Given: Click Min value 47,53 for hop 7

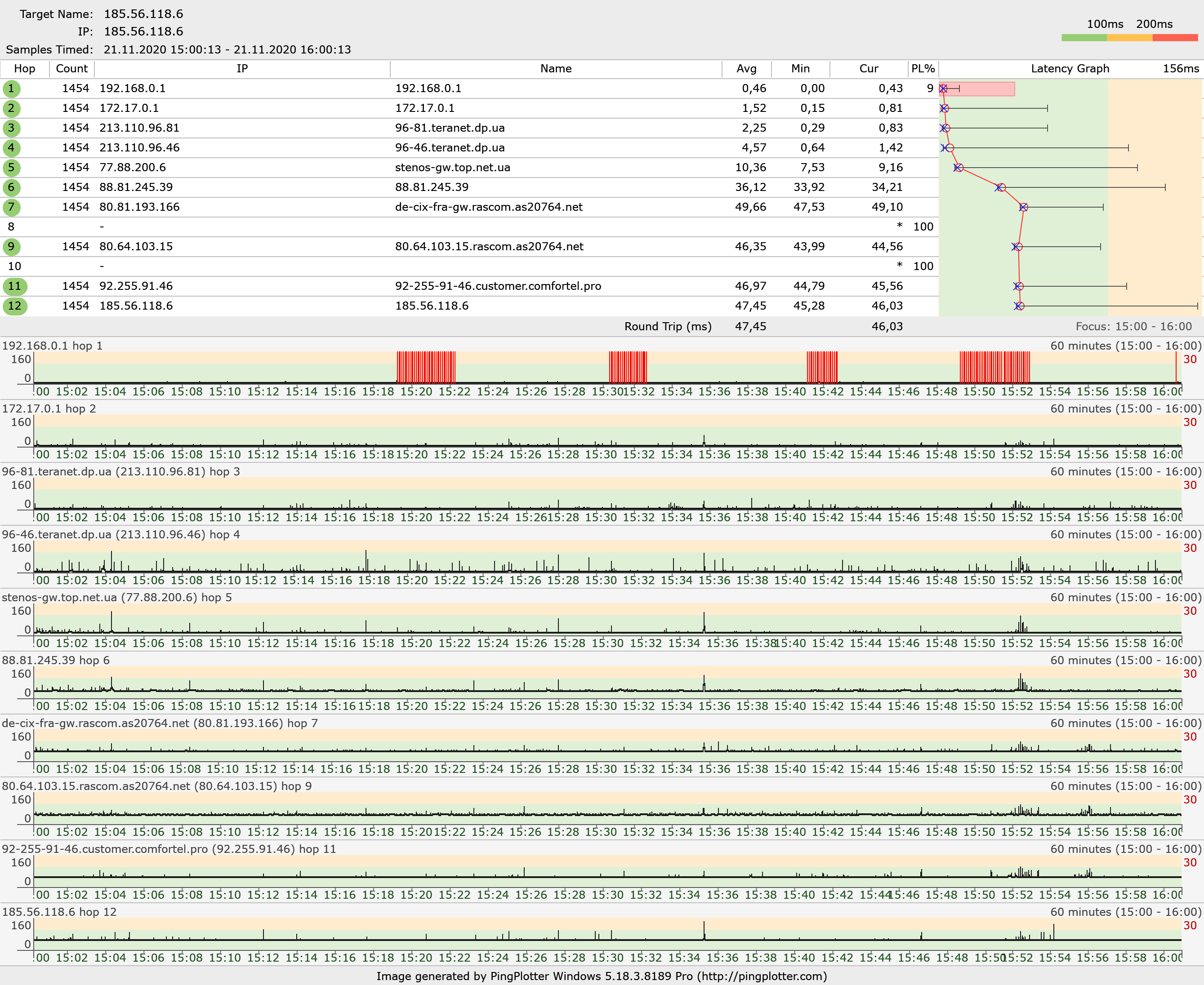Looking at the screenshot, I should pos(809,207).
